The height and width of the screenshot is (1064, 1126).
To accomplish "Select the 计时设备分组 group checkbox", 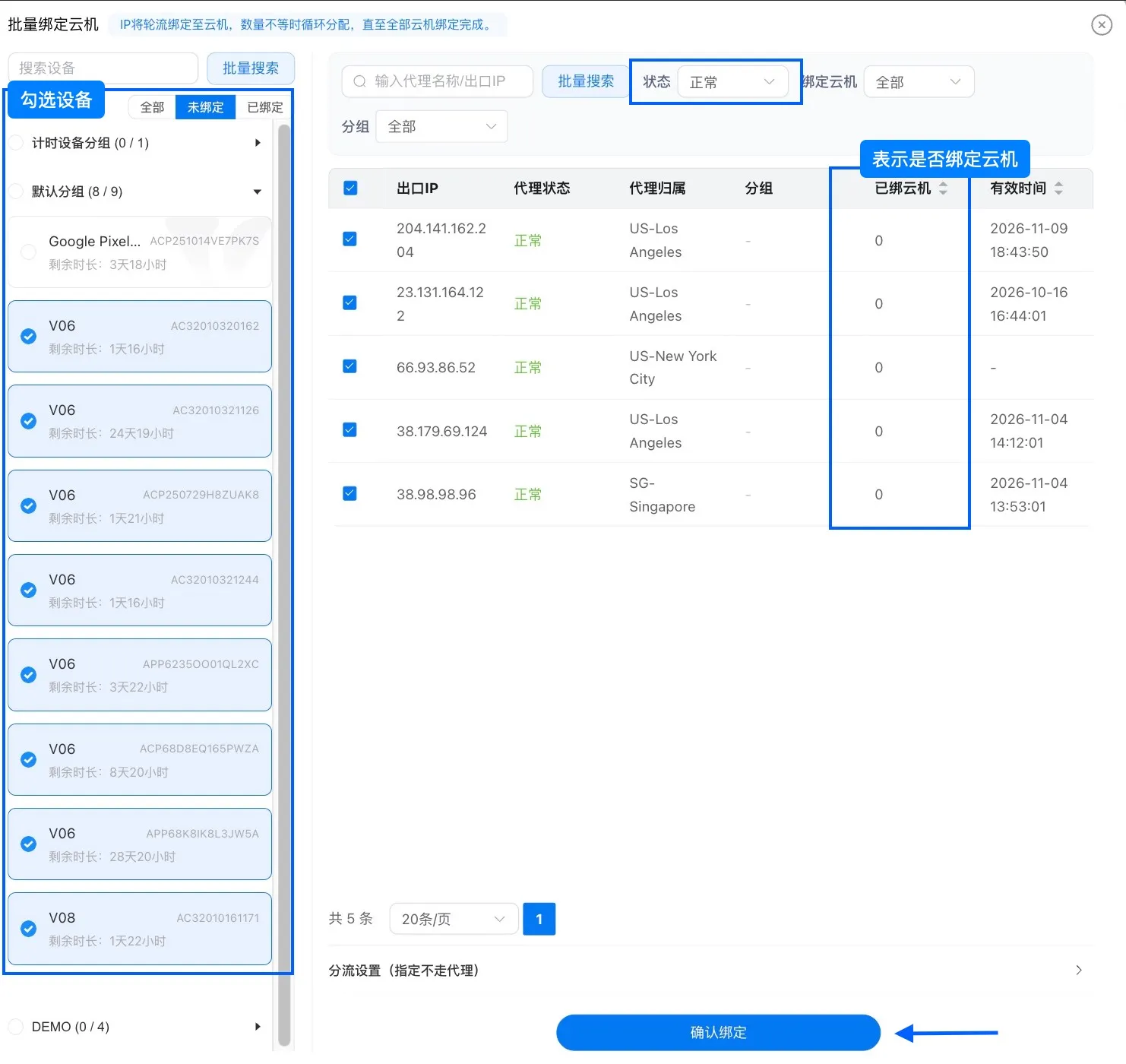I will coord(16,143).
